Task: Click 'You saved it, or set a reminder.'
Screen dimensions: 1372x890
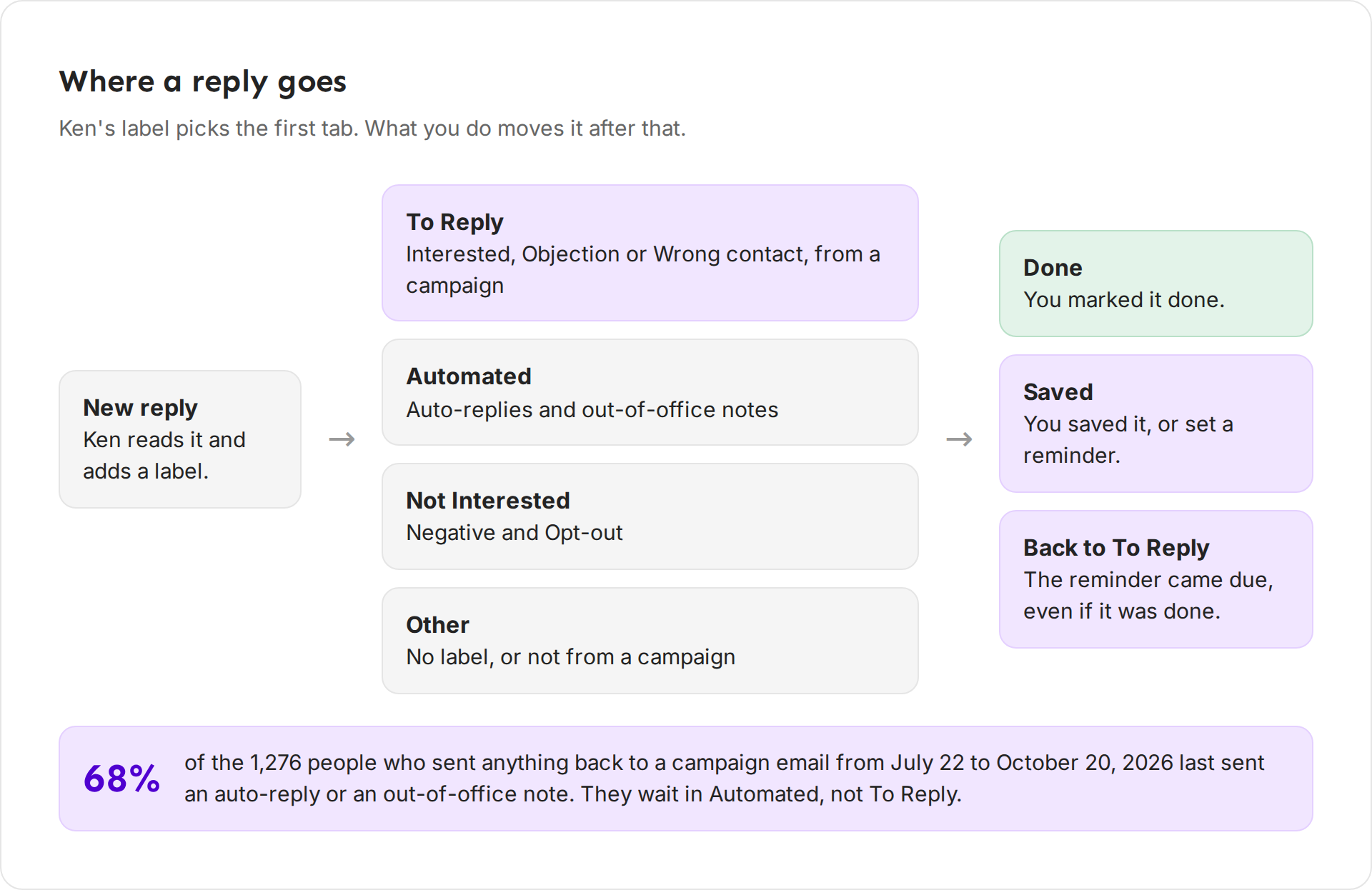Action: (1128, 440)
